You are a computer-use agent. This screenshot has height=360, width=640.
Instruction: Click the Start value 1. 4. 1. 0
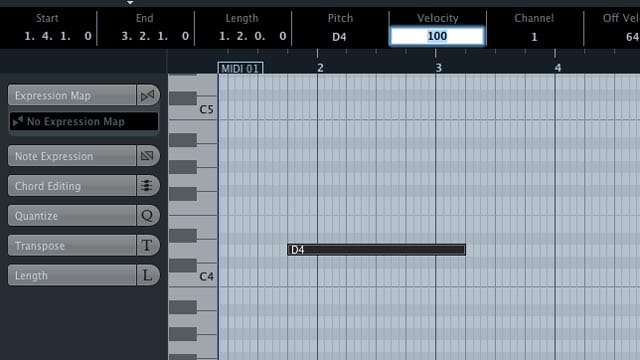(x=58, y=36)
